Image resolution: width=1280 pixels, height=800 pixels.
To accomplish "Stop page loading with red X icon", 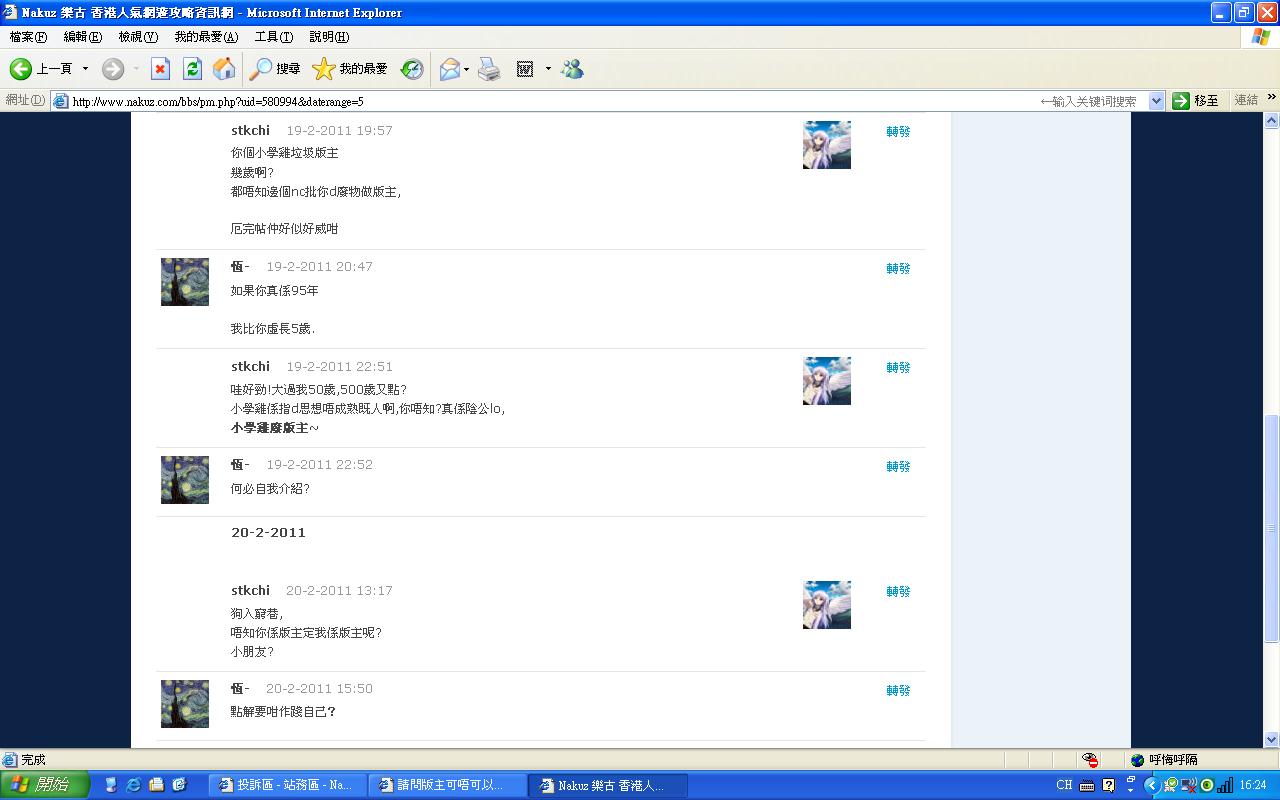I will point(160,69).
